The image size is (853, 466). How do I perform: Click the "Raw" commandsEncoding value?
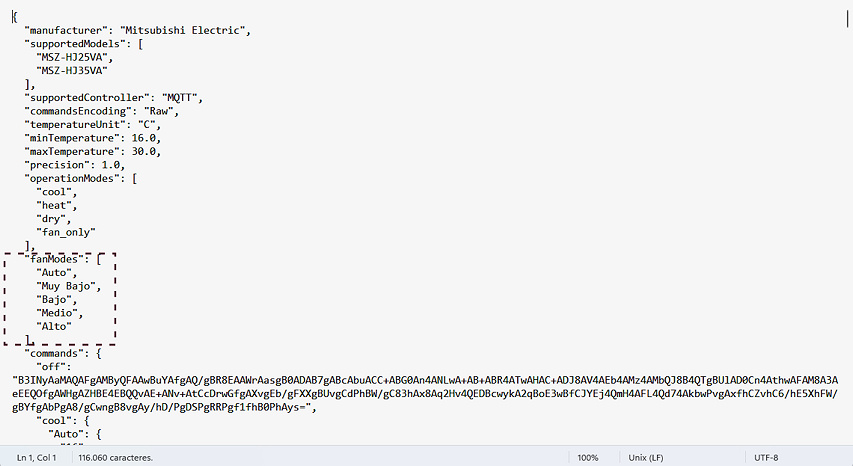[x=159, y=111]
